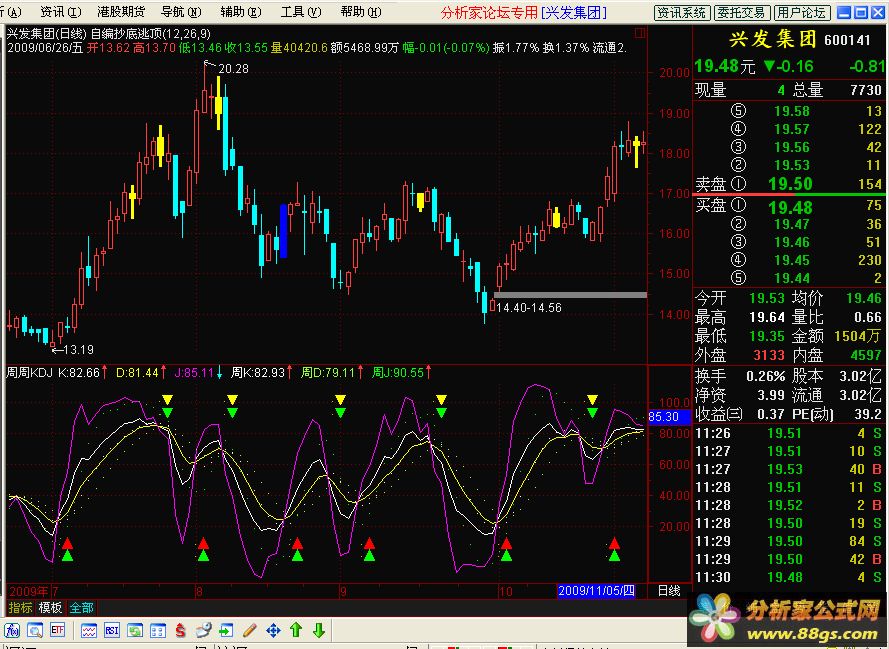
Task: Click the green arrow import window icon
Action: point(226,630)
